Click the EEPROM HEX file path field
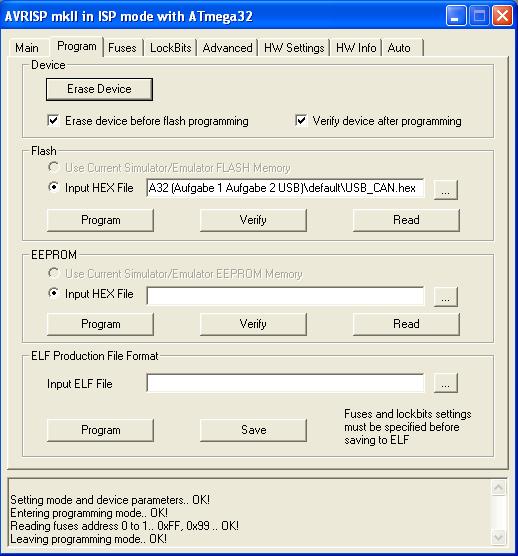This screenshot has width=518, height=556. point(285,296)
